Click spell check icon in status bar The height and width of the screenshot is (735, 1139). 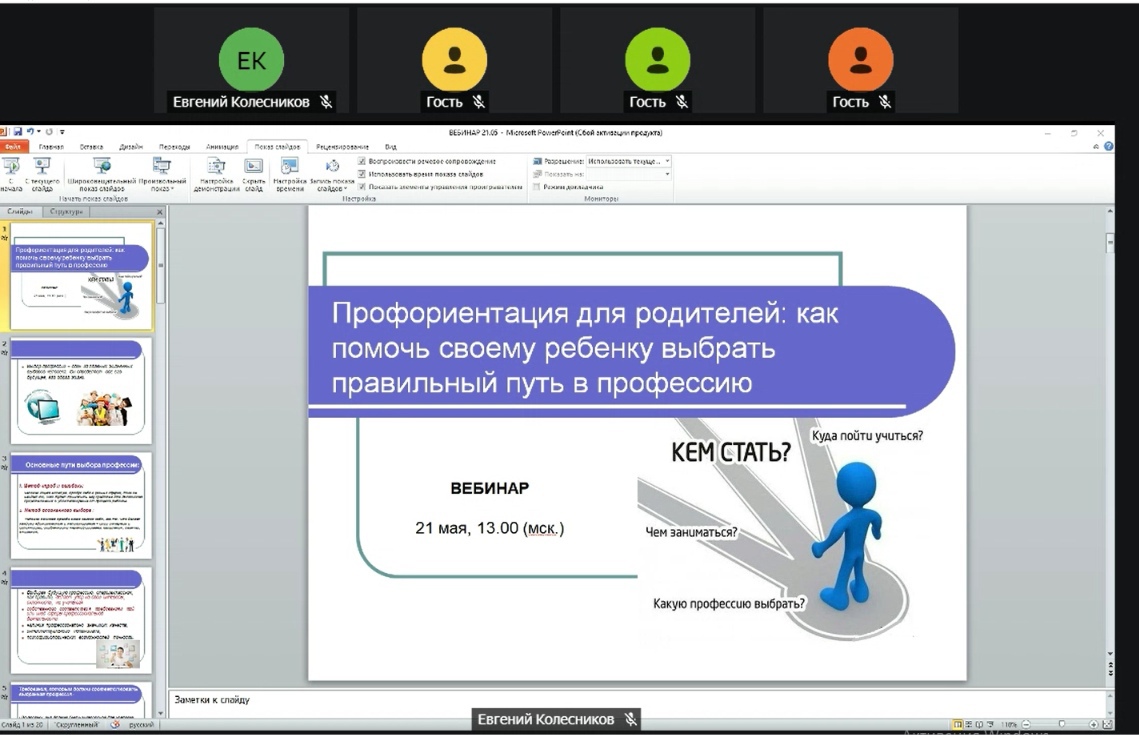coord(115,725)
